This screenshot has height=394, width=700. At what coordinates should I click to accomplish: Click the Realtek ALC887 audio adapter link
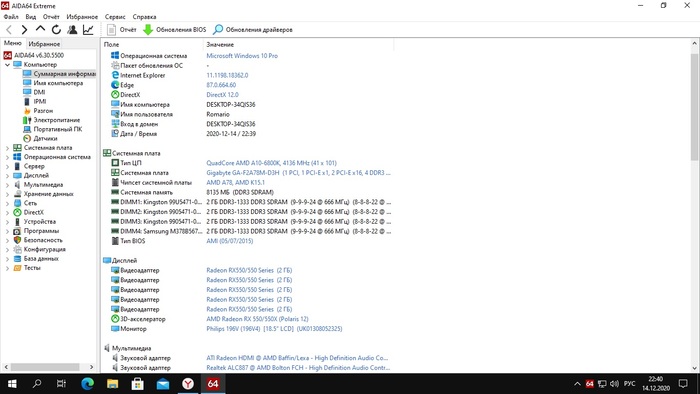pyautogui.click(x=298, y=368)
